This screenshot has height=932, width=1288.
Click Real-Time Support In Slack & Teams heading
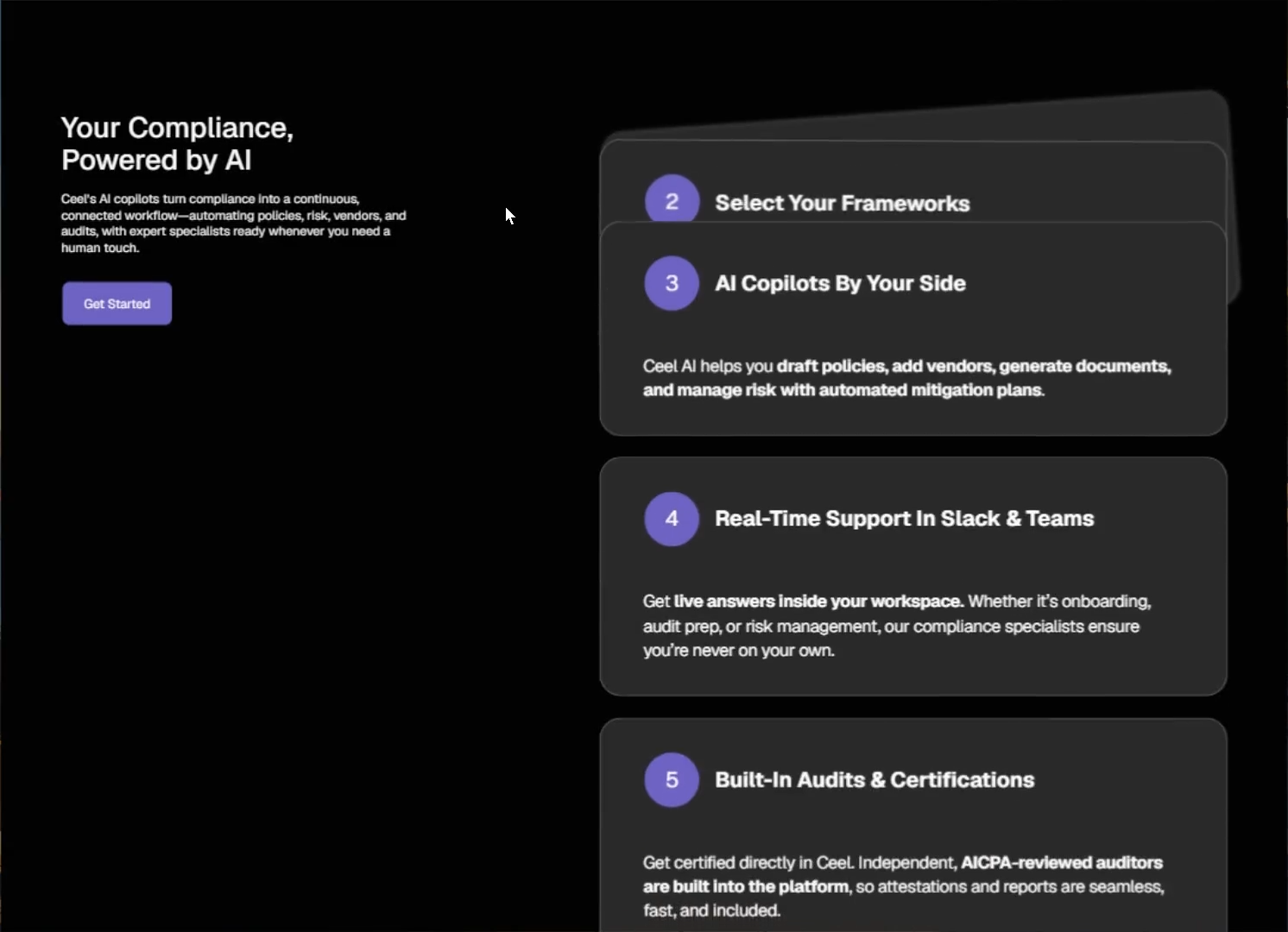tap(904, 519)
